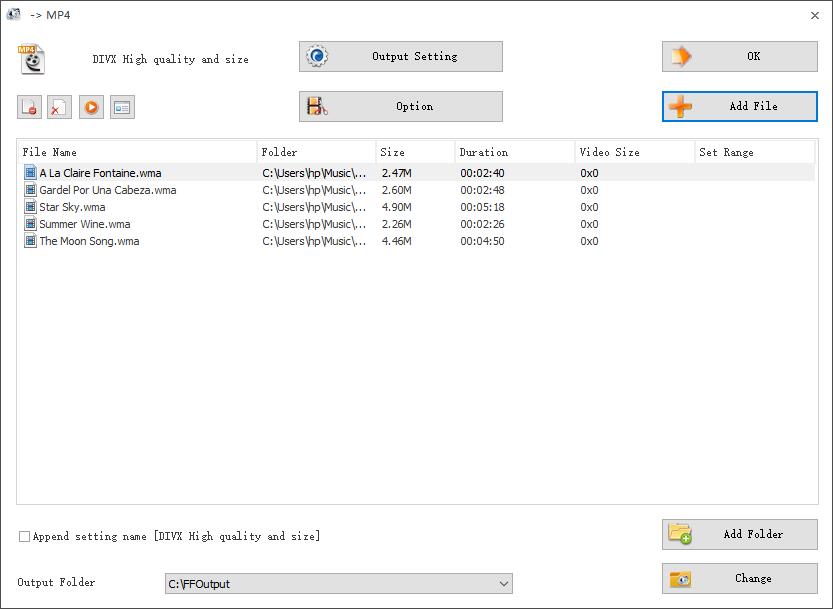Click the remove file toolbar icon
Viewport: 833px width, 609px height.
pos(29,107)
